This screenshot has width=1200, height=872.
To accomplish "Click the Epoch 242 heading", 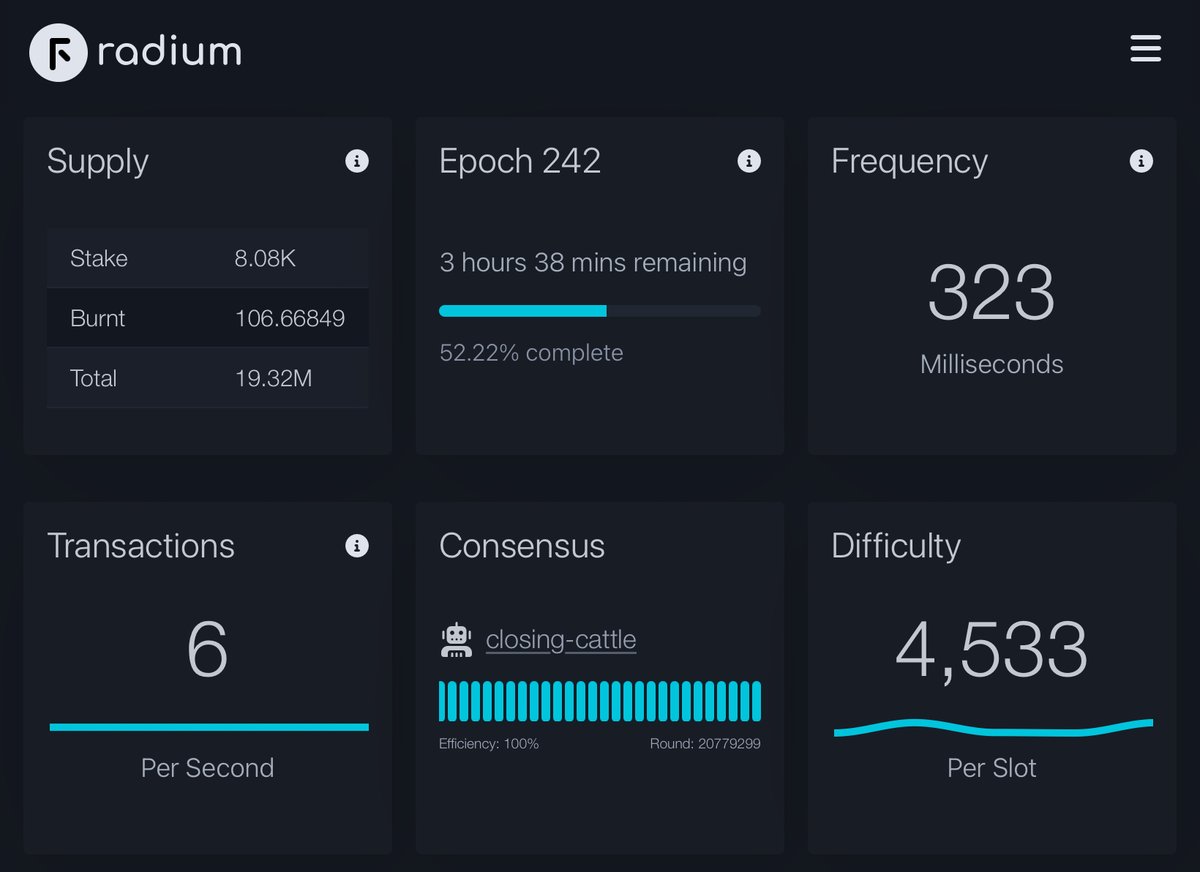I will tap(520, 162).
